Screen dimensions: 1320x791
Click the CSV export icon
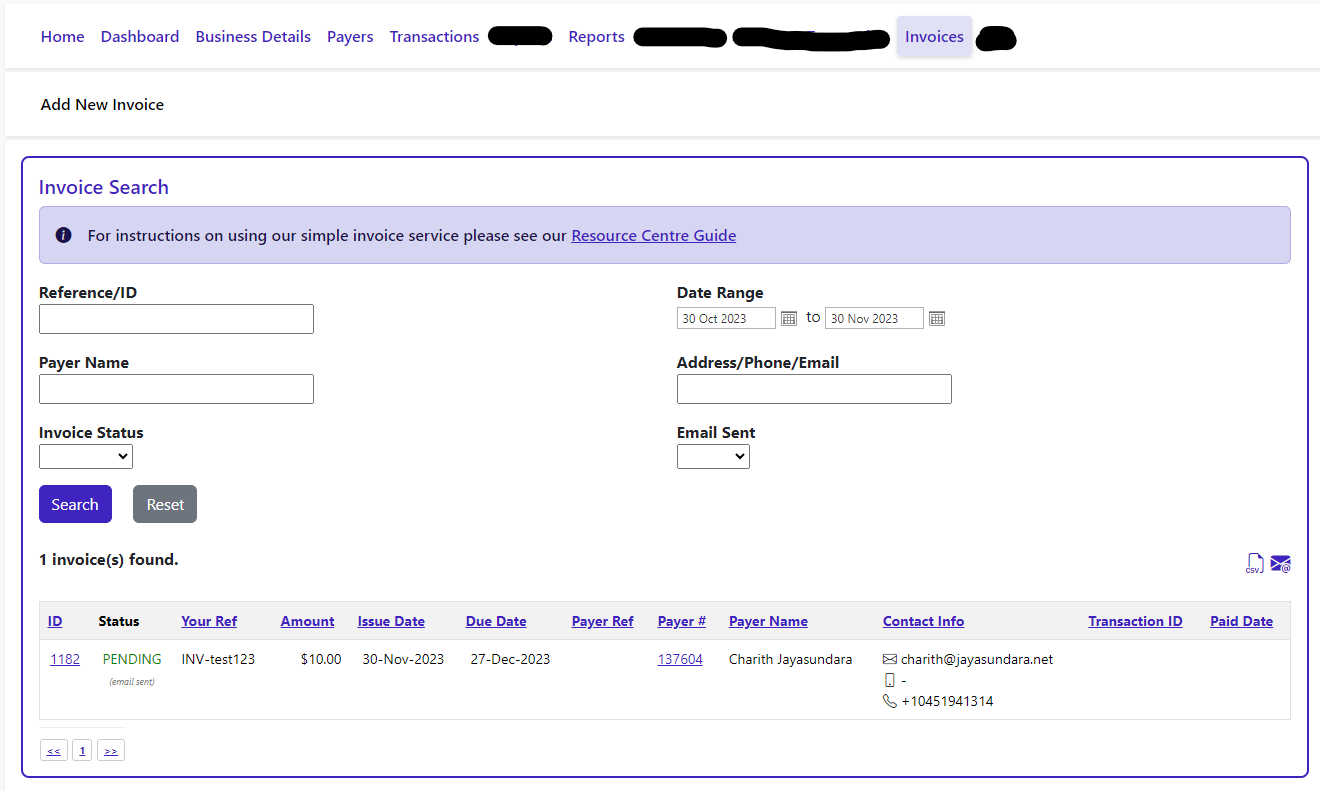pos(1254,564)
